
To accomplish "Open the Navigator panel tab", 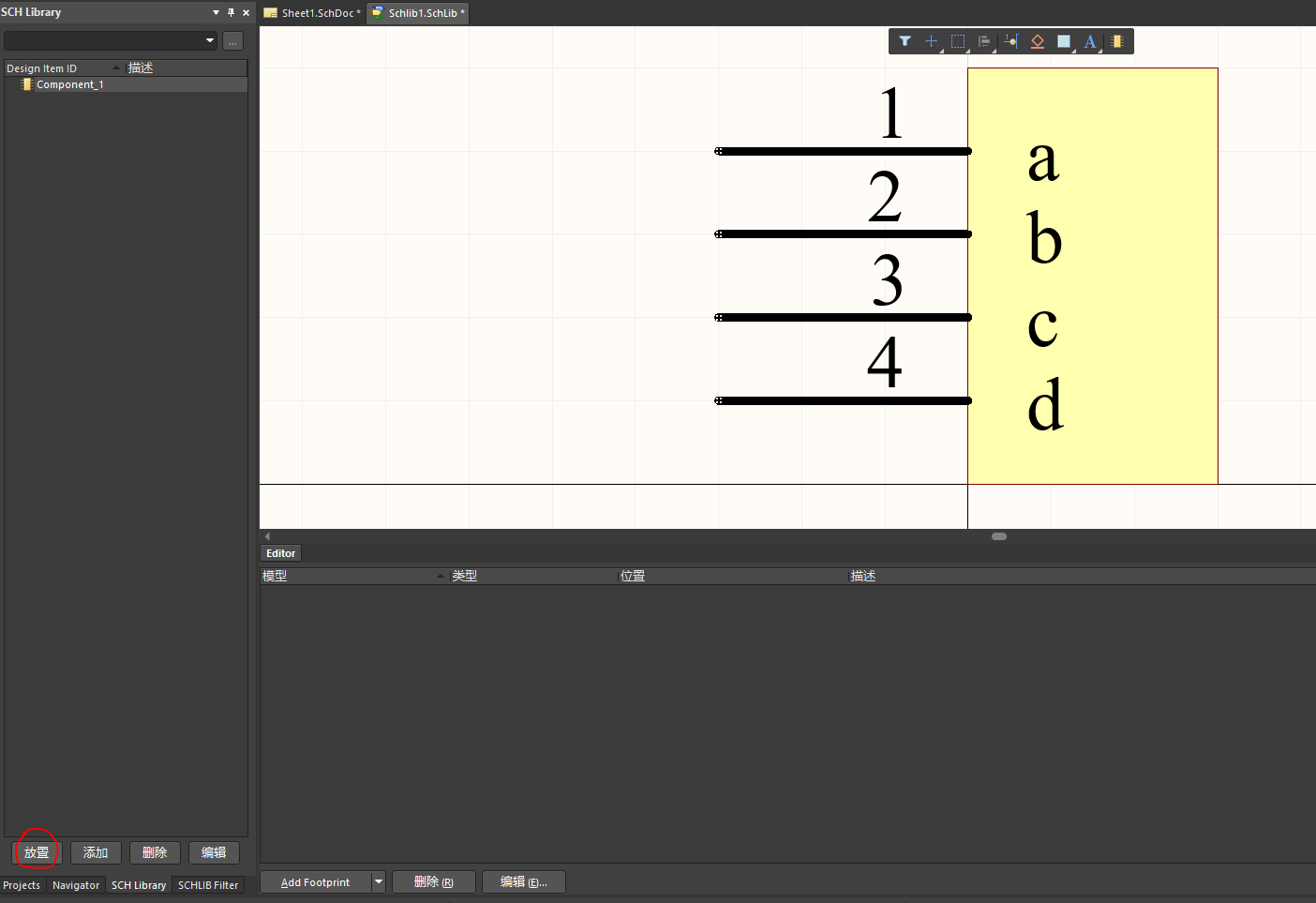I will (76, 885).
